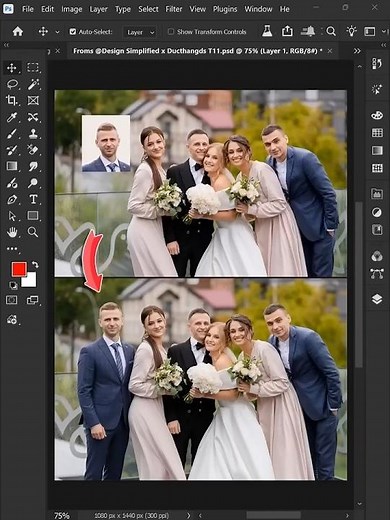Open the Paths panel icon
The height and width of the screenshot is (520, 390).
click(377, 274)
